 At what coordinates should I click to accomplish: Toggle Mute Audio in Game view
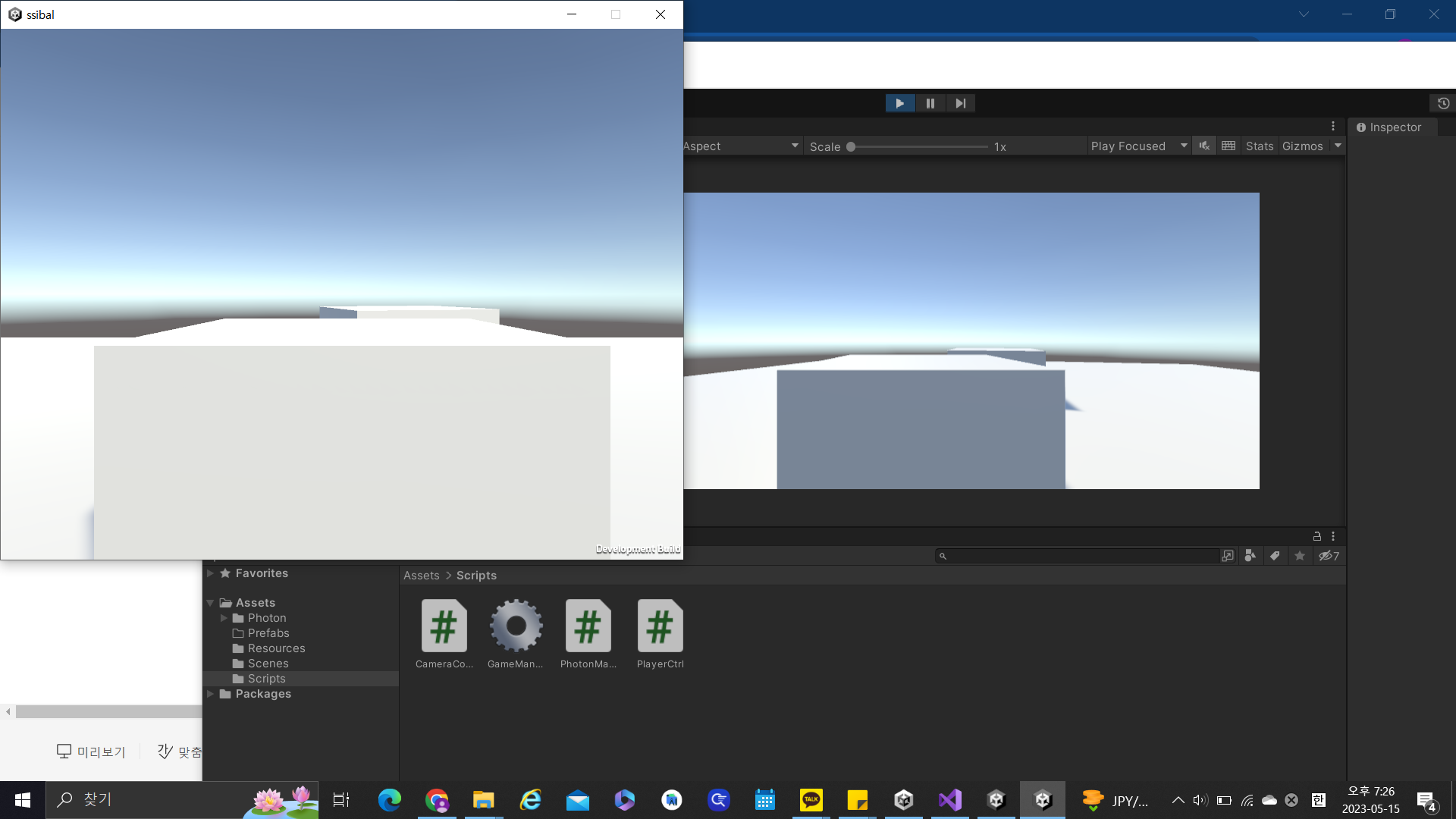point(1204,146)
